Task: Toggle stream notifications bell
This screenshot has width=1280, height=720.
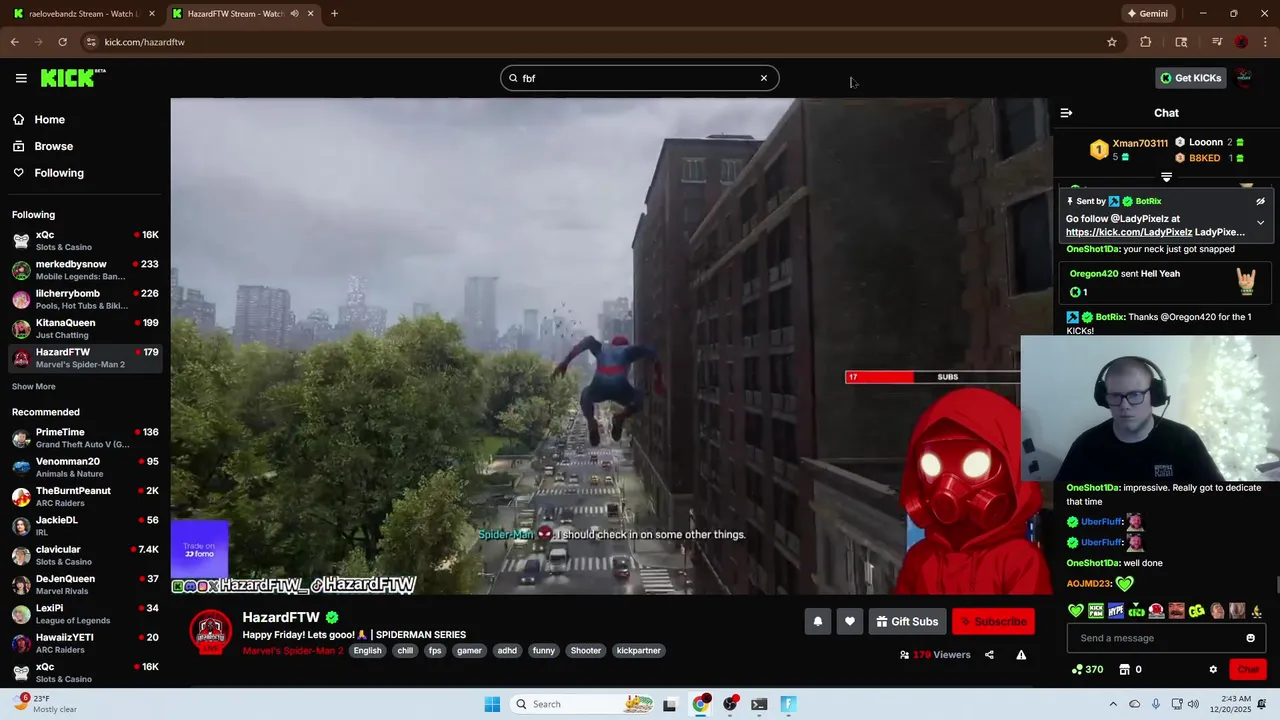Action: [818, 622]
